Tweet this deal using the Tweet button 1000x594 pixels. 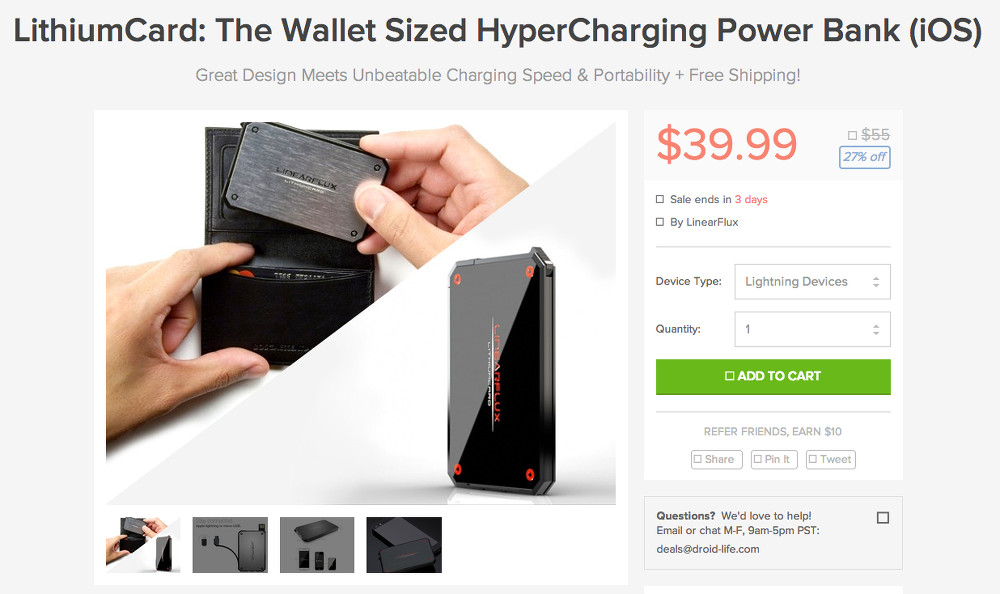pos(830,459)
